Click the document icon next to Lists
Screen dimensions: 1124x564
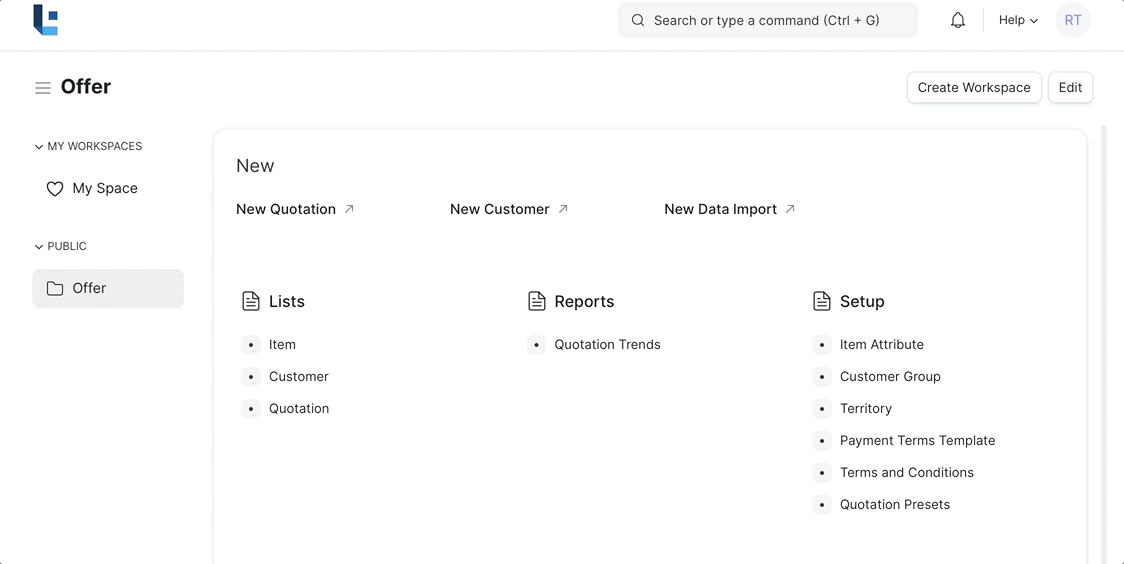pyautogui.click(x=251, y=301)
